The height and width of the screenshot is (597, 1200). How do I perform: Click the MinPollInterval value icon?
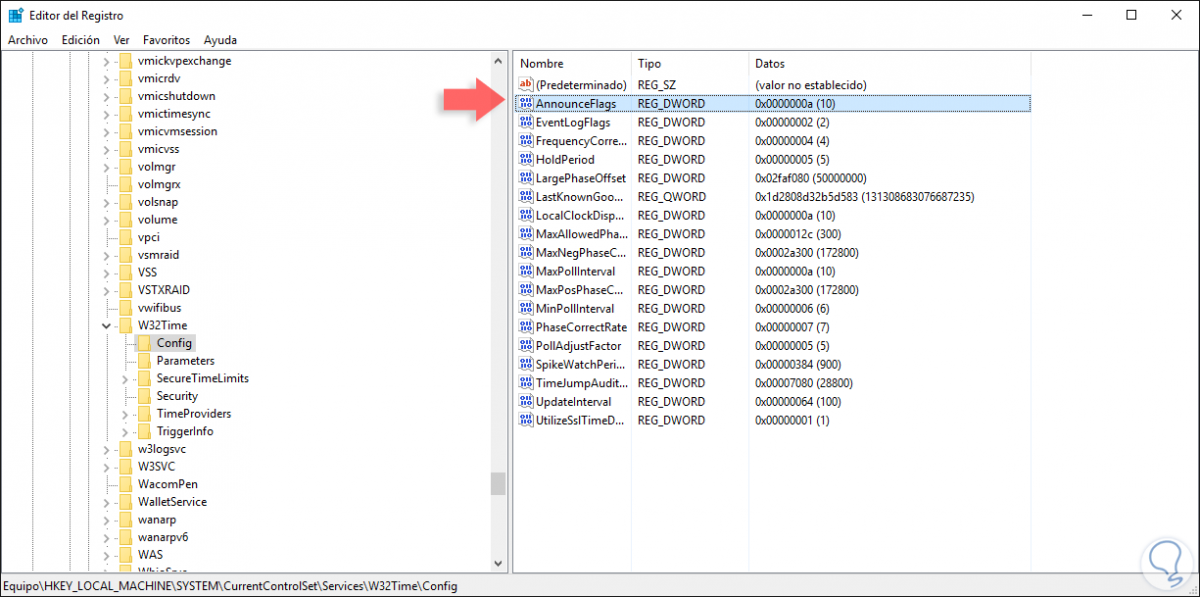pos(526,308)
